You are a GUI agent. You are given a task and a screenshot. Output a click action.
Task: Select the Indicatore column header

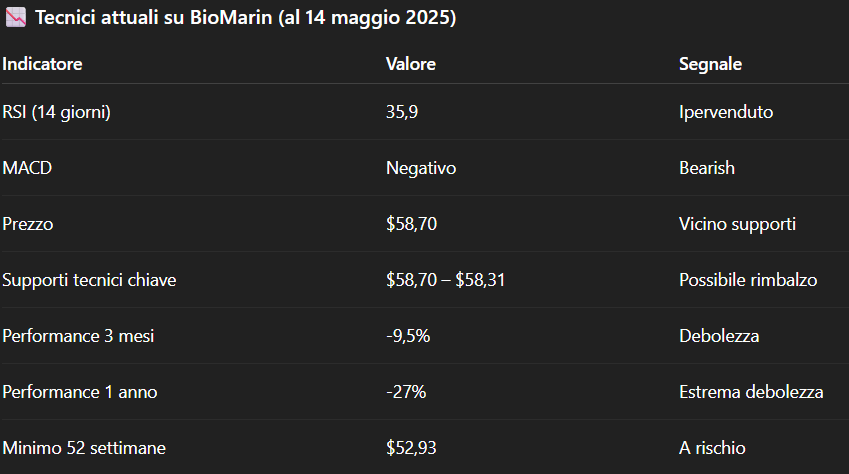coord(42,64)
